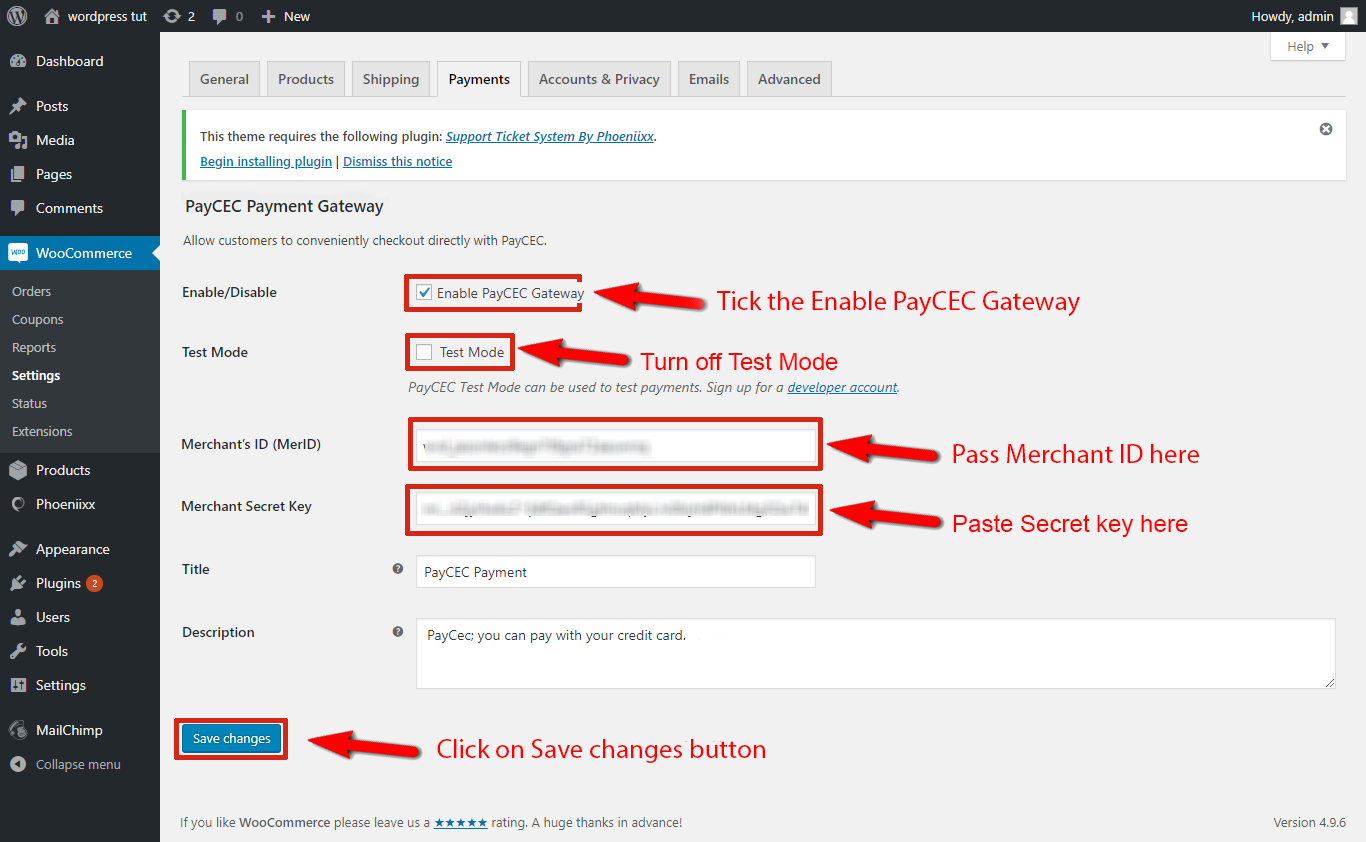
Task: Open the New content dropdown in admin bar
Action: coord(286,16)
